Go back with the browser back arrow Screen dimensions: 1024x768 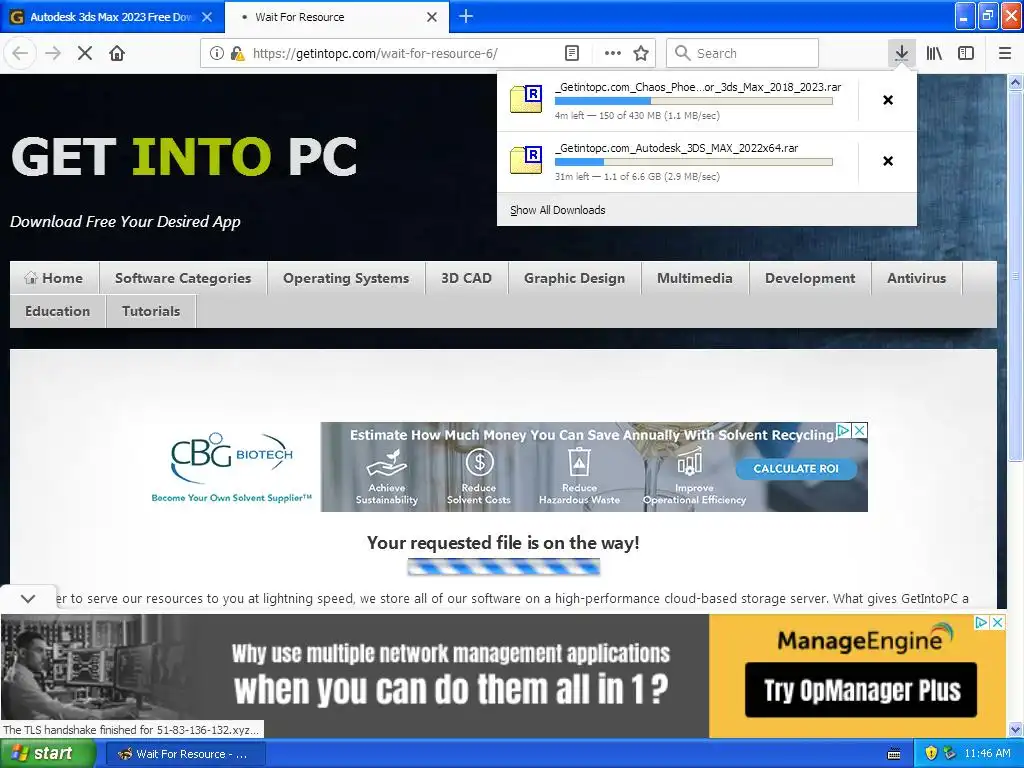[x=20, y=53]
